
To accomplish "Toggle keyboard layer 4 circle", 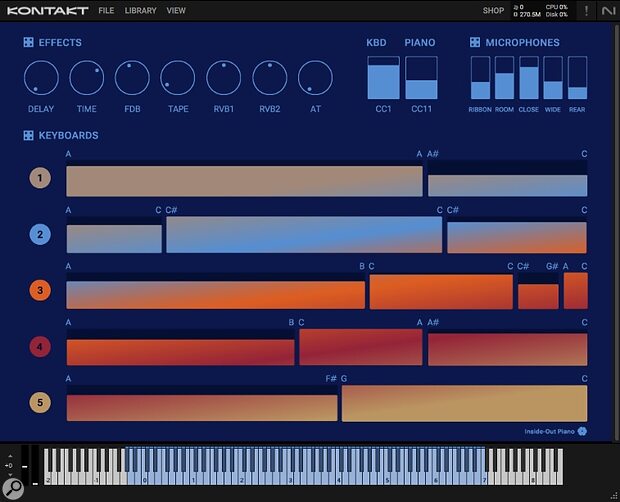I will click(40, 347).
